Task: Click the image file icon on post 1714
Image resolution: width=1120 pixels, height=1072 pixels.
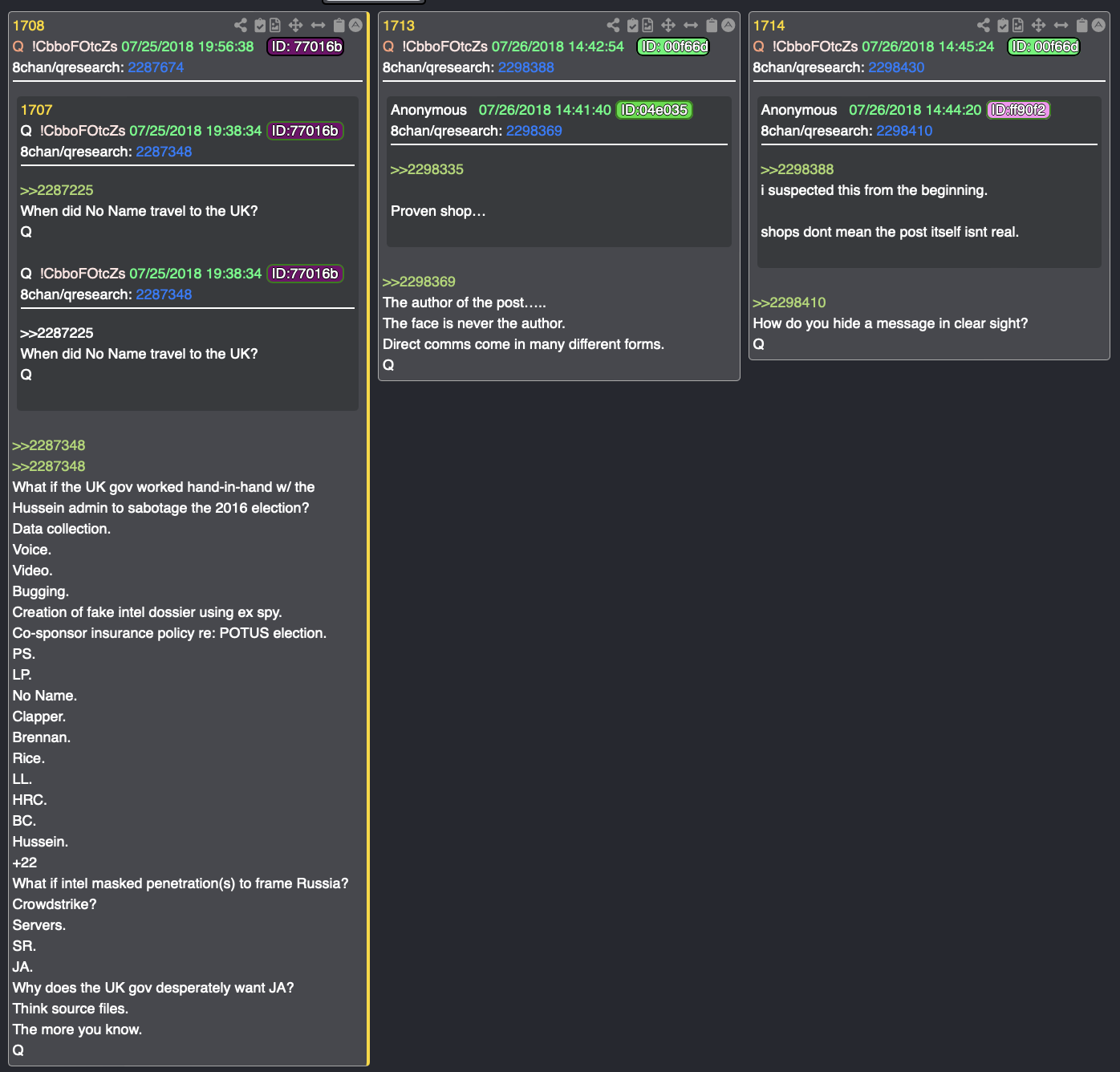Action: tap(1018, 26)
